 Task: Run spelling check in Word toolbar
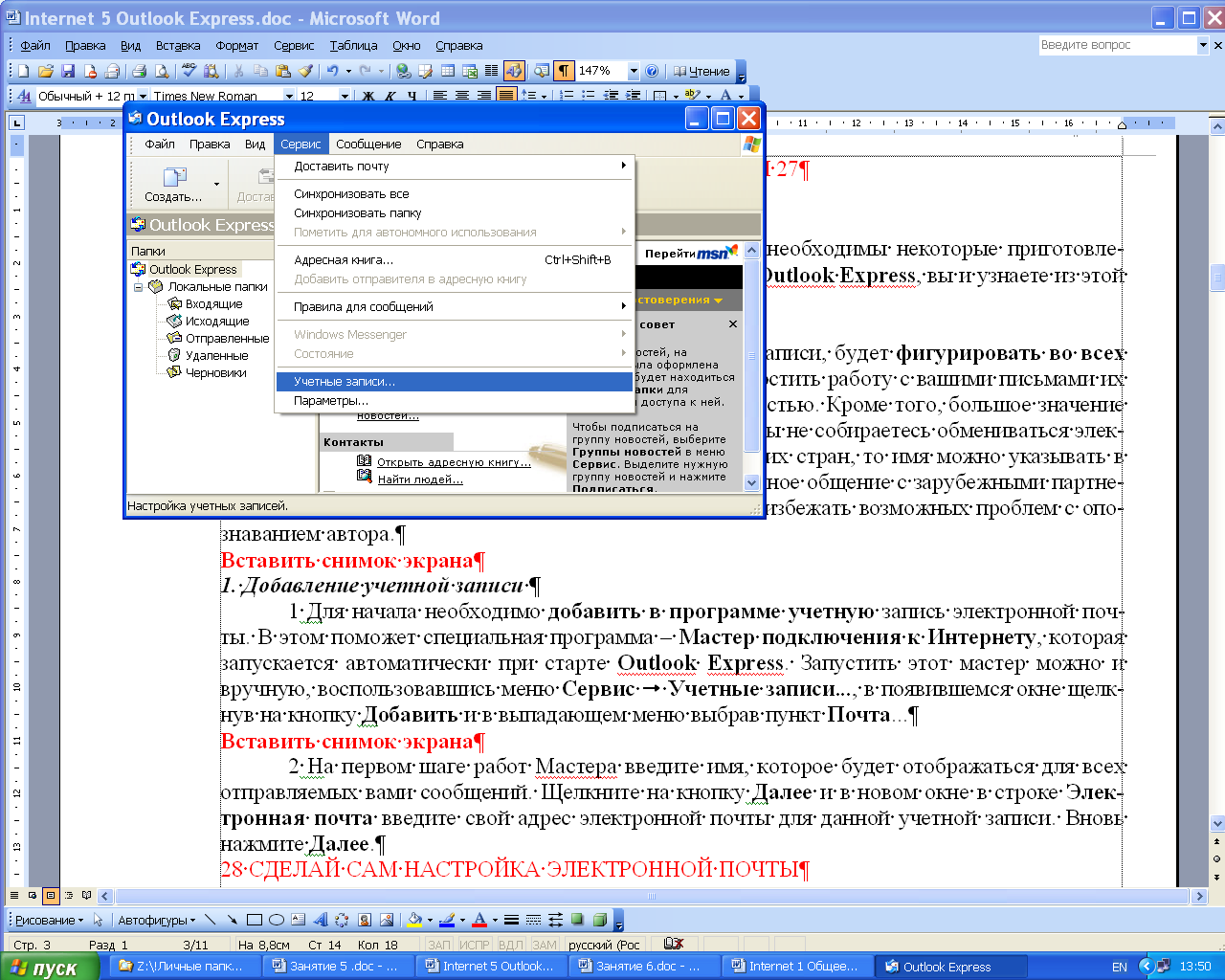point(189,71)
